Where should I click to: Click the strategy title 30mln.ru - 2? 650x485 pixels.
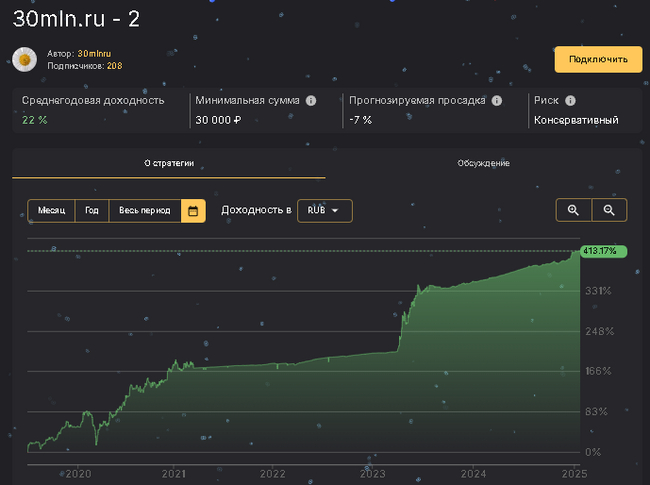78,18
